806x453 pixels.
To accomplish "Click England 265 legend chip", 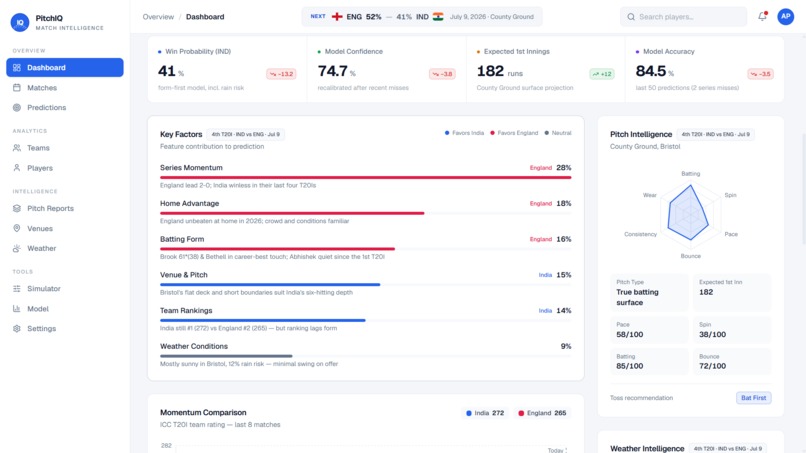I will click(x=542, y=413).
